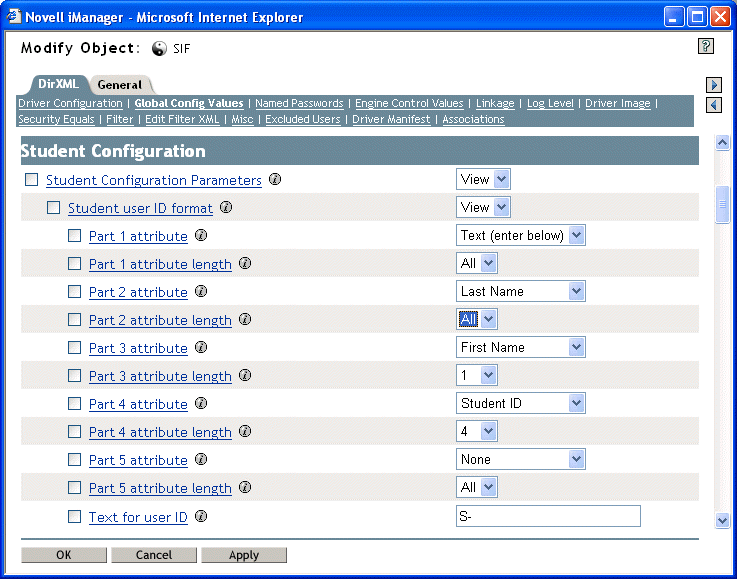This screenshot has width=737, height=579.
Task: Tick the Part 2 attribute checkbox
Action: click(75, 291)
